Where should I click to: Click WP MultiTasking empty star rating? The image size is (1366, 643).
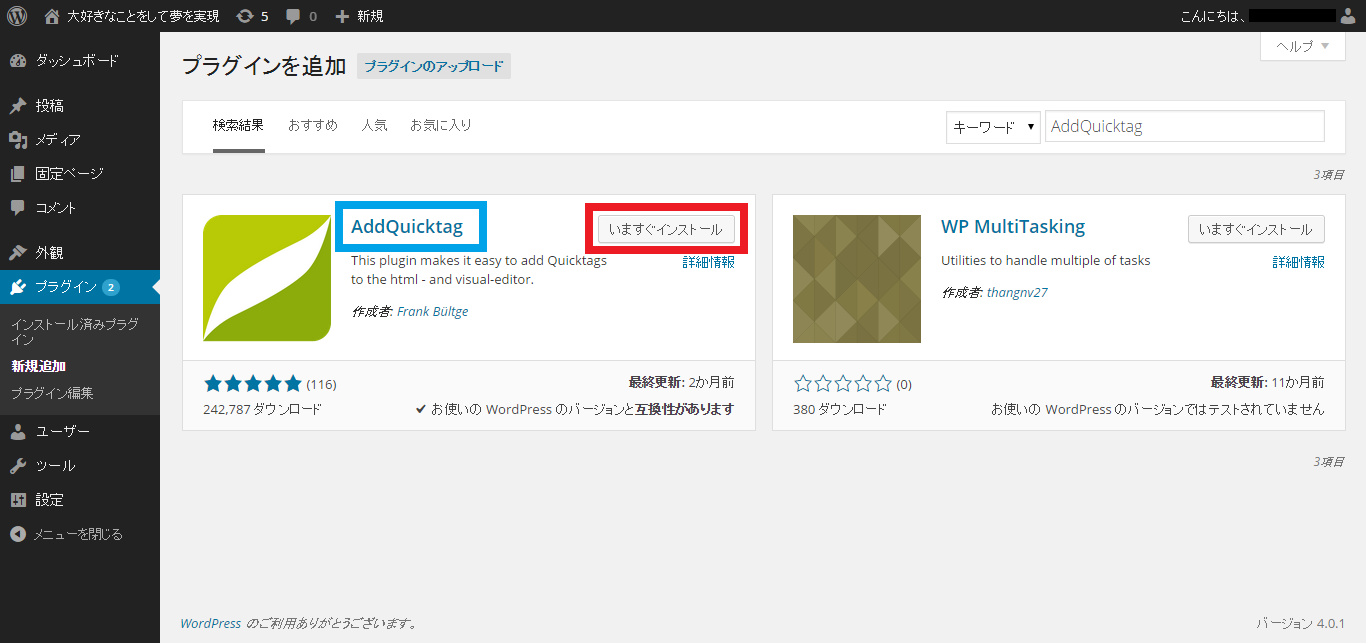[842, 384]
